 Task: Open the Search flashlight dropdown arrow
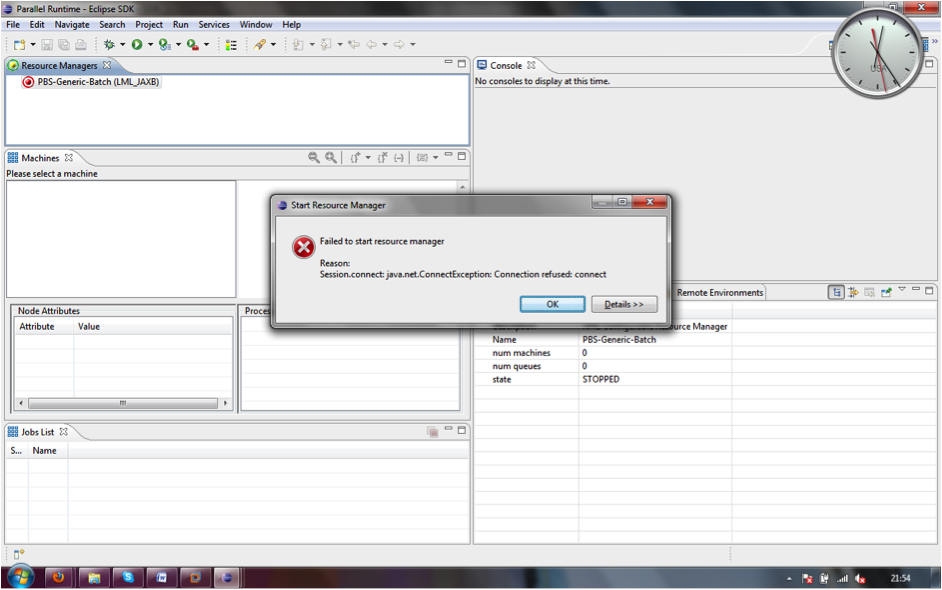tap(273, 44)
